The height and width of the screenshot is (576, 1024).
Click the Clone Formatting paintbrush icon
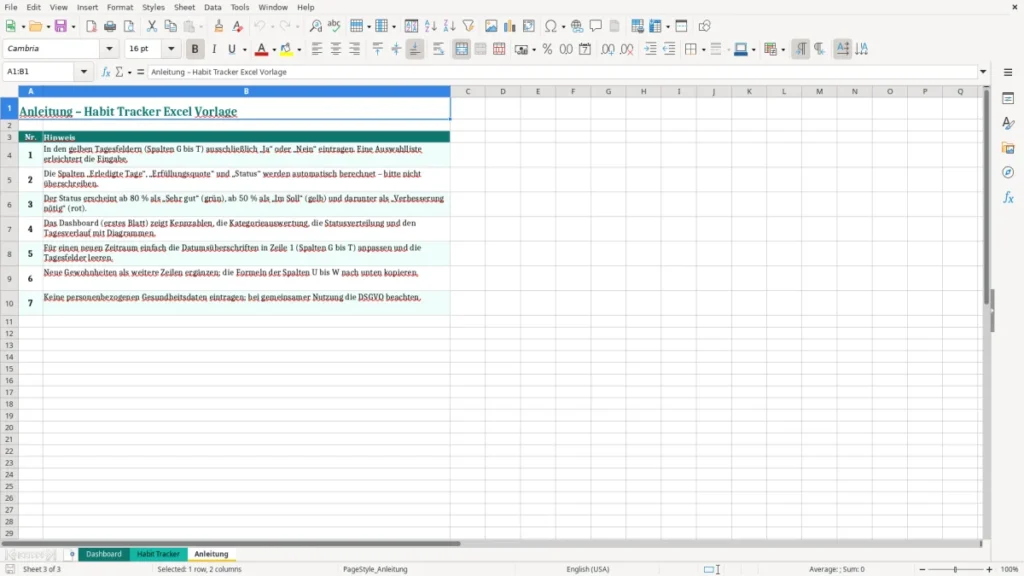click(219, 26)
